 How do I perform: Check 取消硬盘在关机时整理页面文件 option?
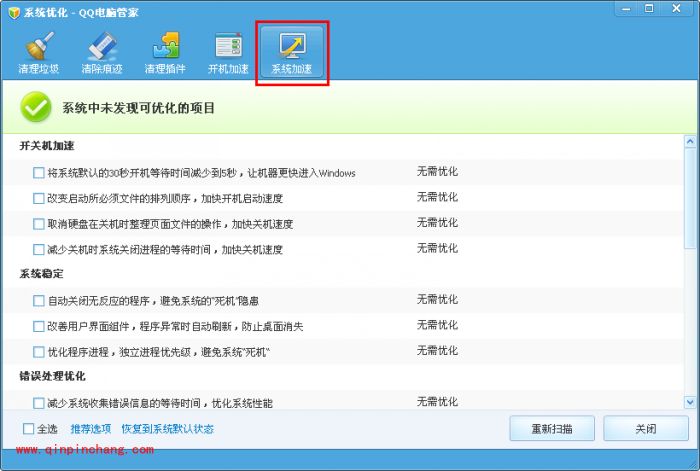coord(39,224)
